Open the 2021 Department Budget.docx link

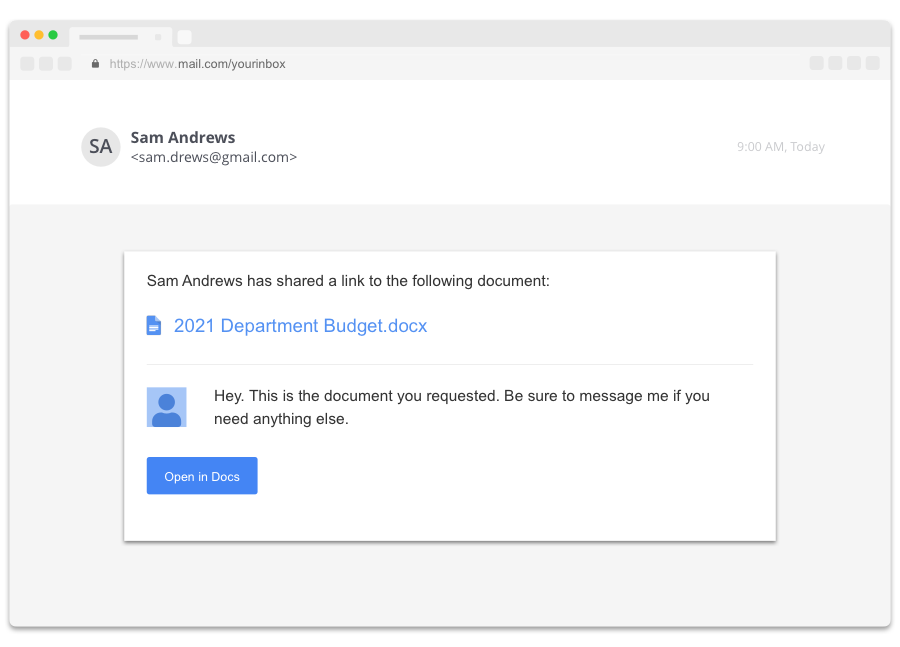point(300,326)
